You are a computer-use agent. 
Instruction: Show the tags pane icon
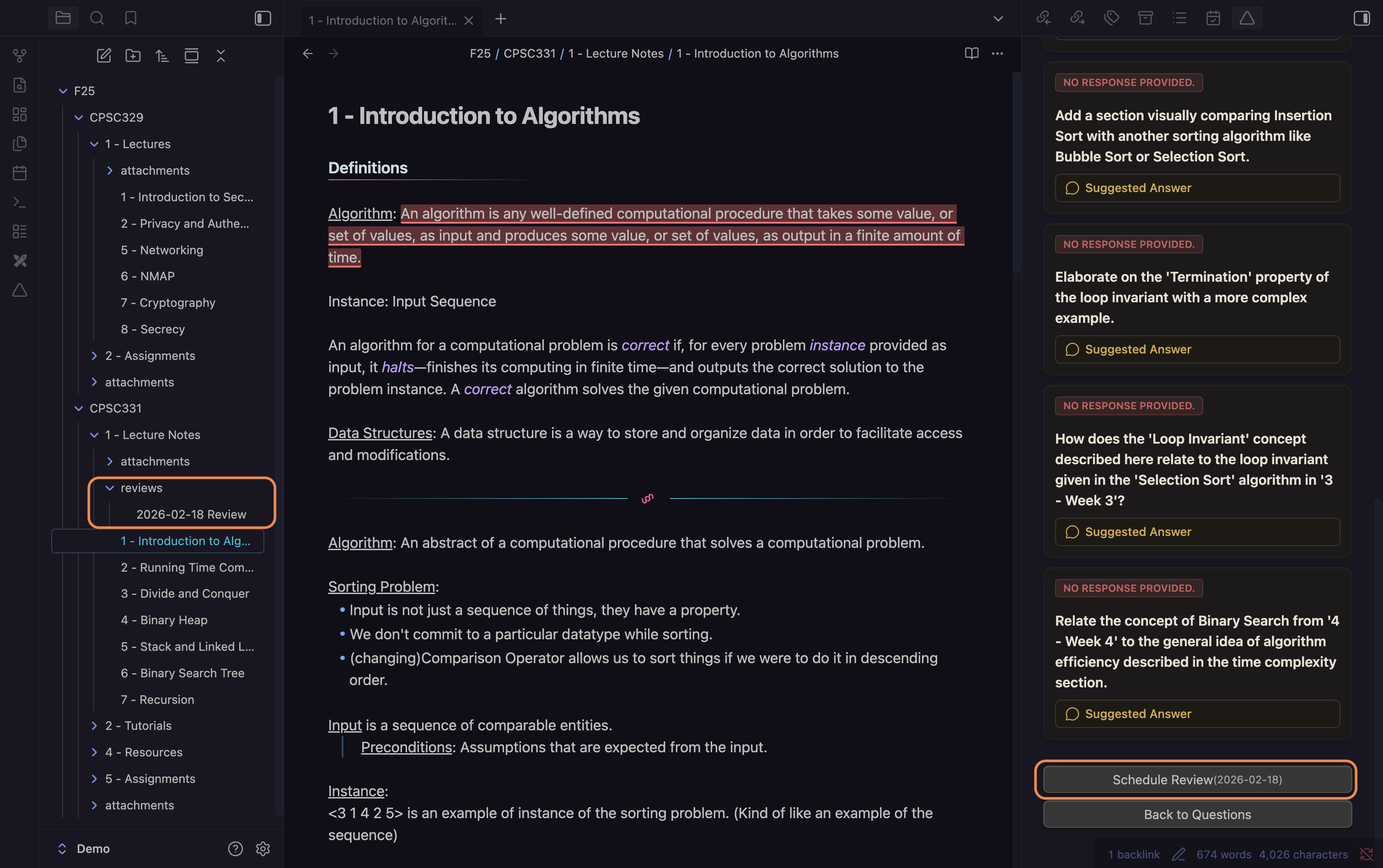1111,18
